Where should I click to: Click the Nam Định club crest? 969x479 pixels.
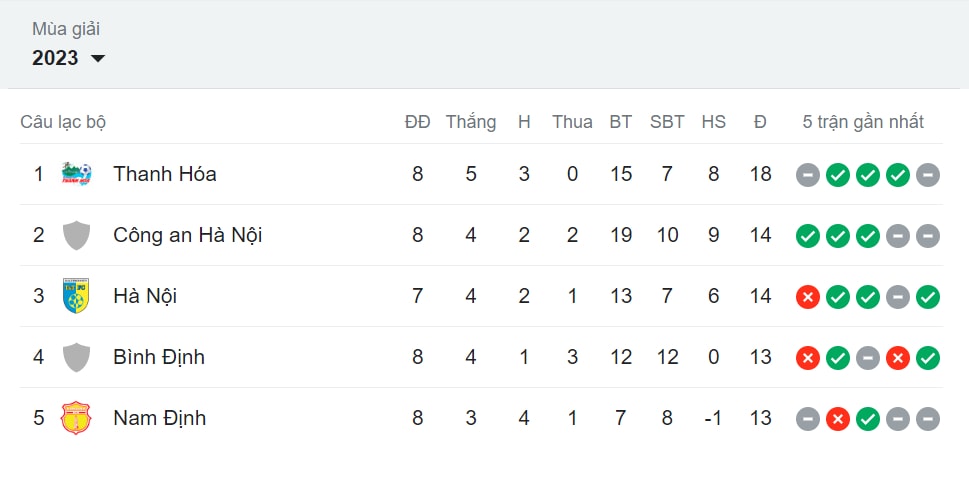(76, 418)
